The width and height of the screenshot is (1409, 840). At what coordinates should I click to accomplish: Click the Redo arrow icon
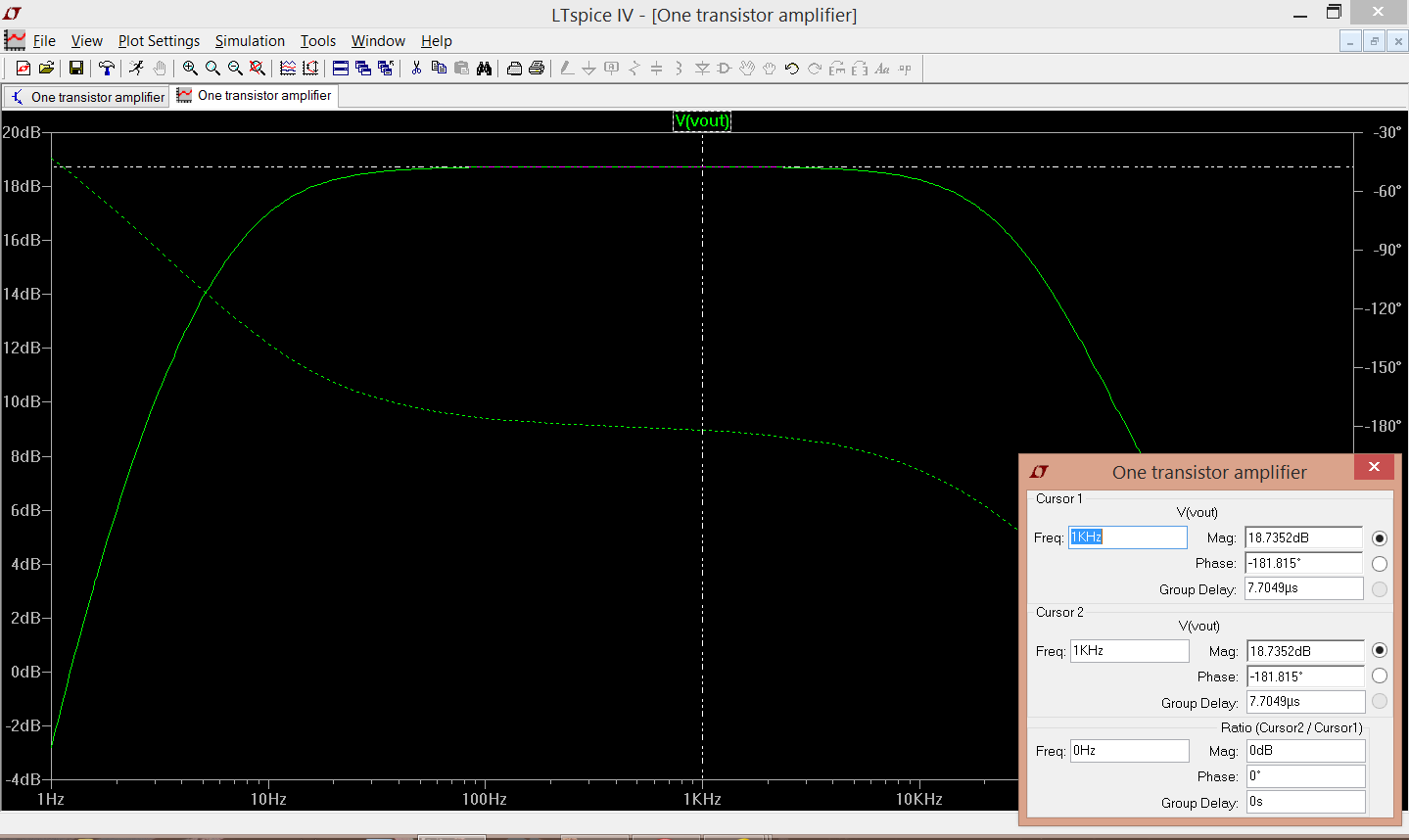tap(815, 68)
